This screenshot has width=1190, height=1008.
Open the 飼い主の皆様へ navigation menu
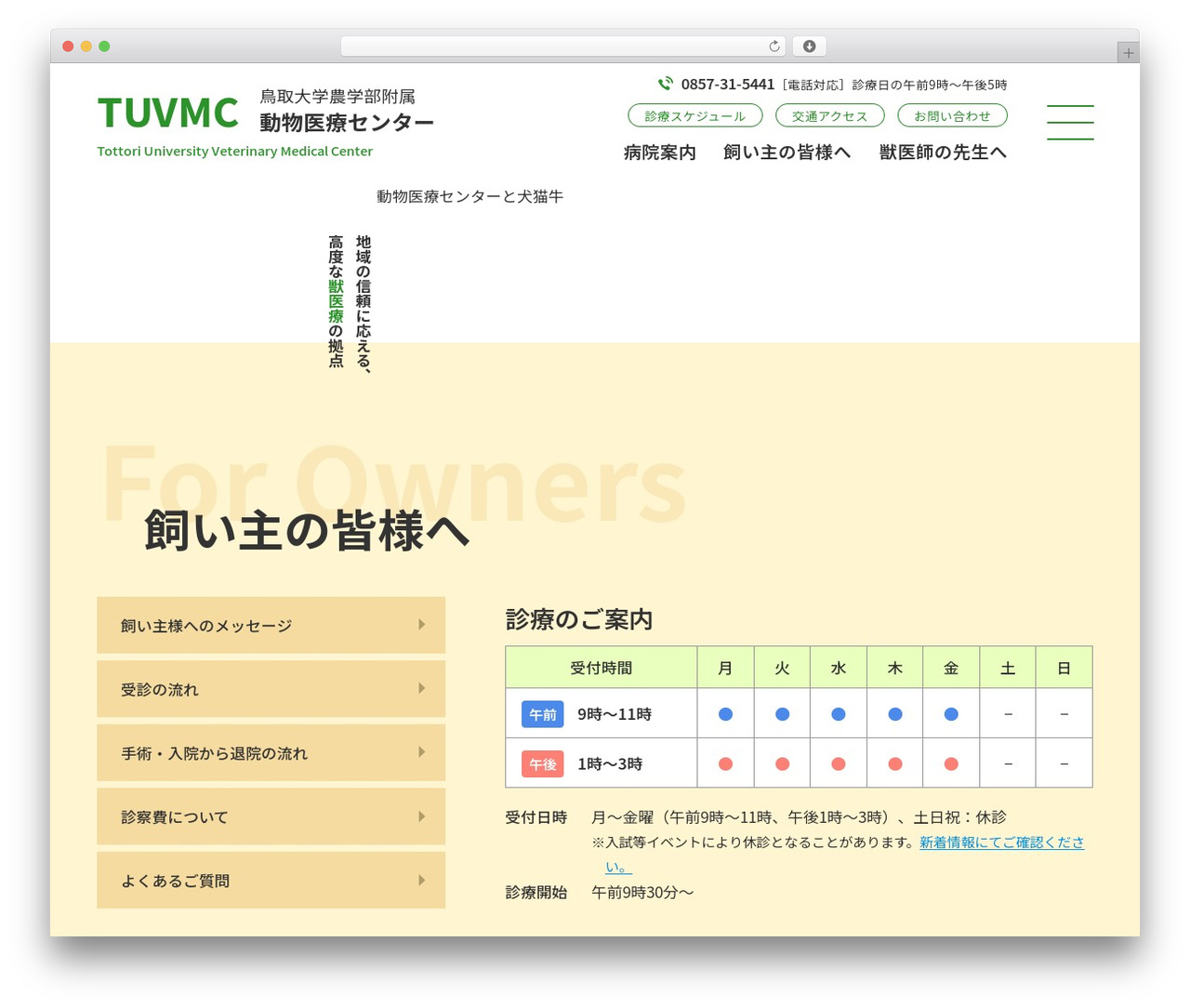click(x=787, y=153)
